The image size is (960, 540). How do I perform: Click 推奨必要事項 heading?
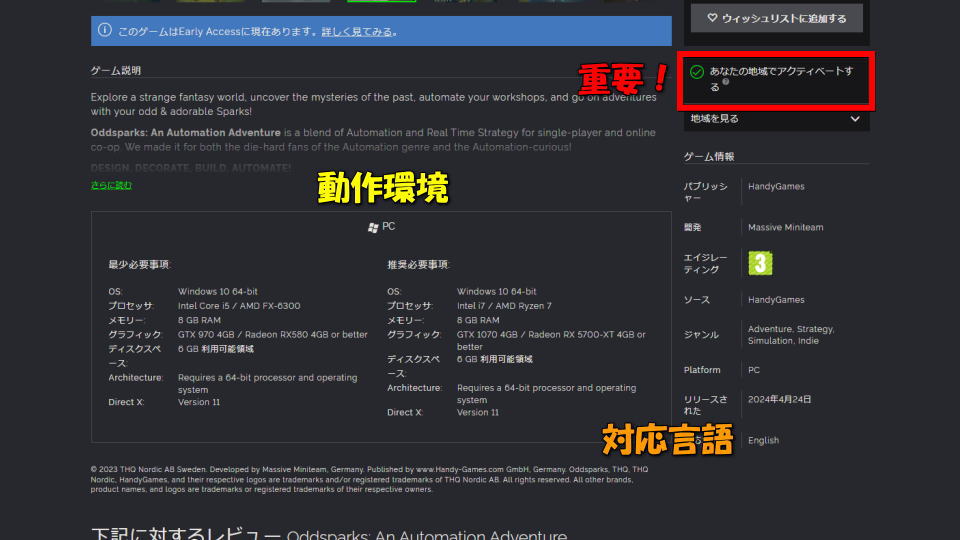(418, 264)
